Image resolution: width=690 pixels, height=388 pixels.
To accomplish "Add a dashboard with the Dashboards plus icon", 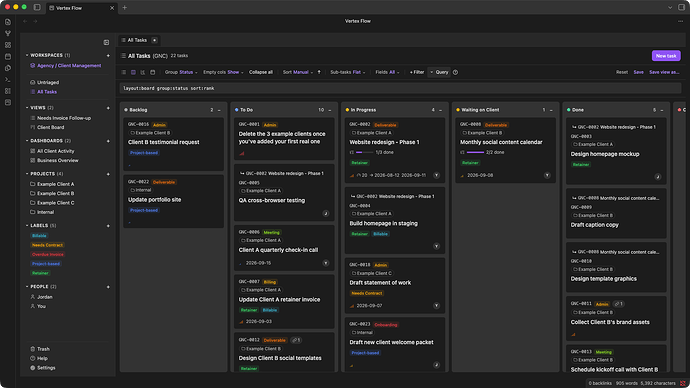I will (x=108, y=141).
